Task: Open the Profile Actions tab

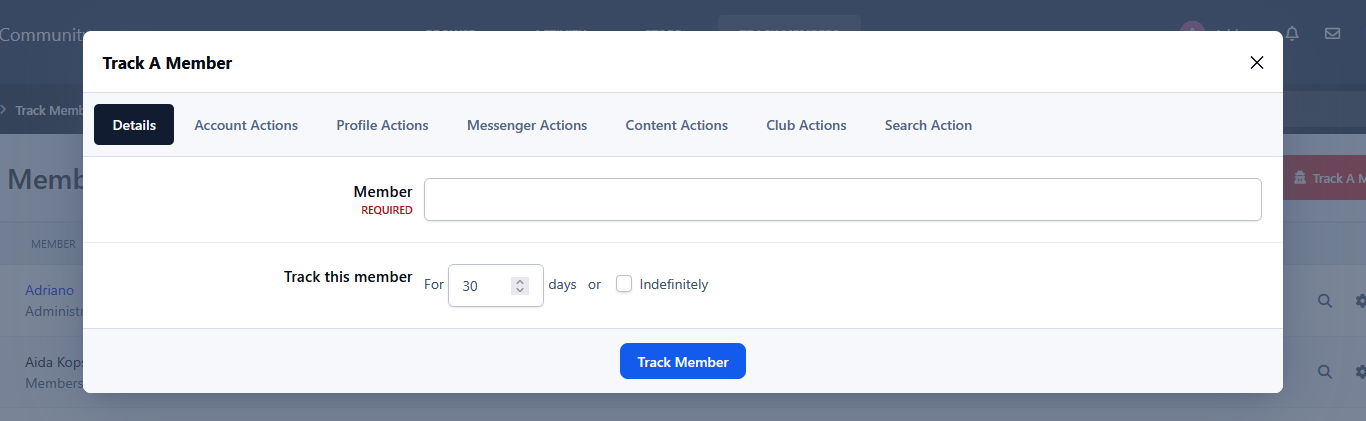Action: 382,125
